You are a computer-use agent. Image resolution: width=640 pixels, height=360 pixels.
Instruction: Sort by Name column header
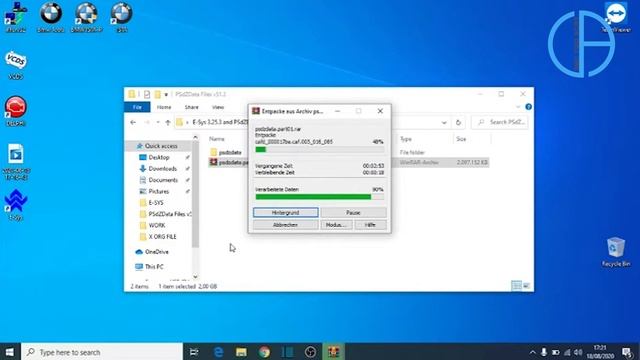pos(217,139)
